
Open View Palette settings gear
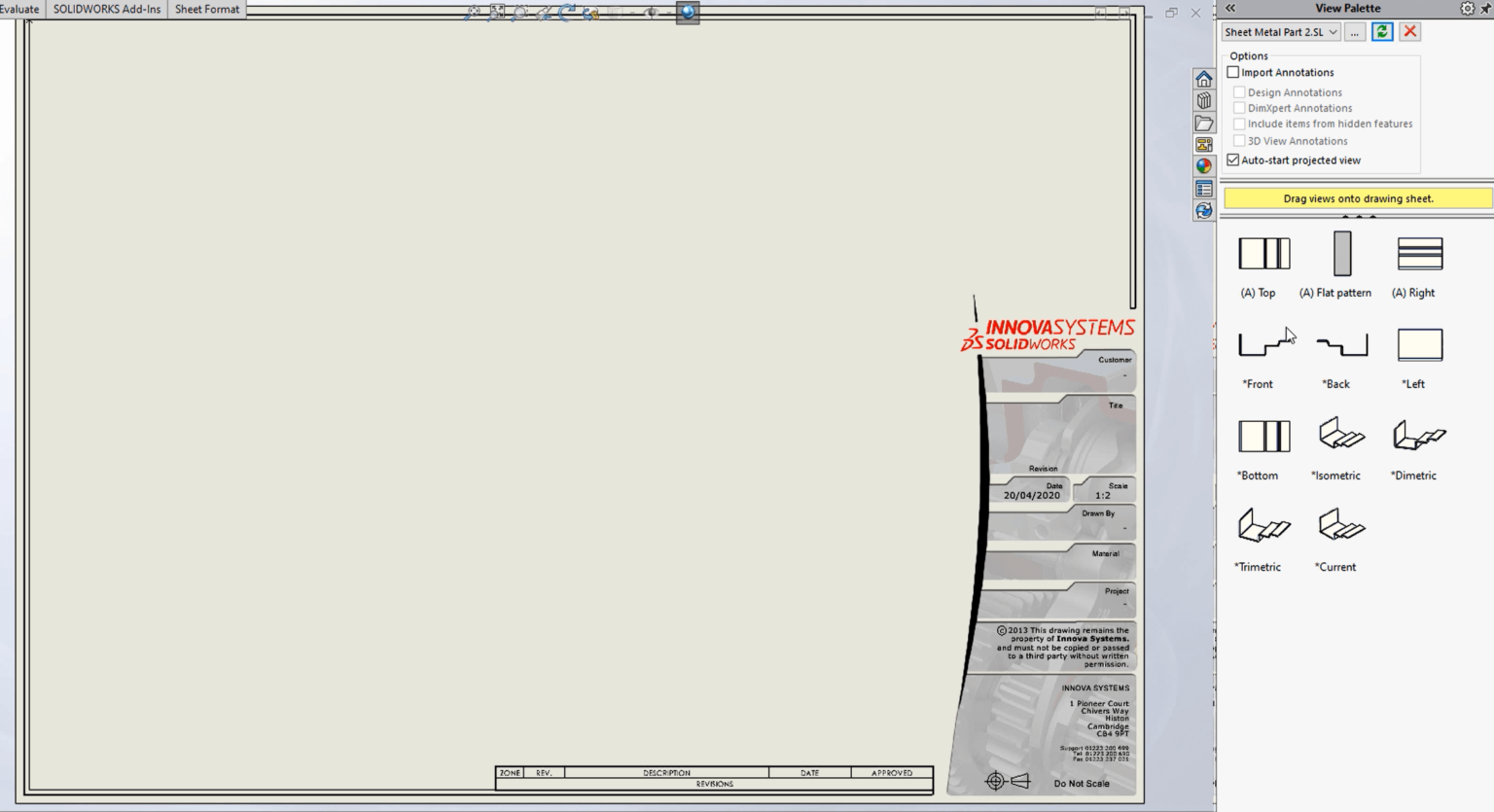[x=1468, y=8]
